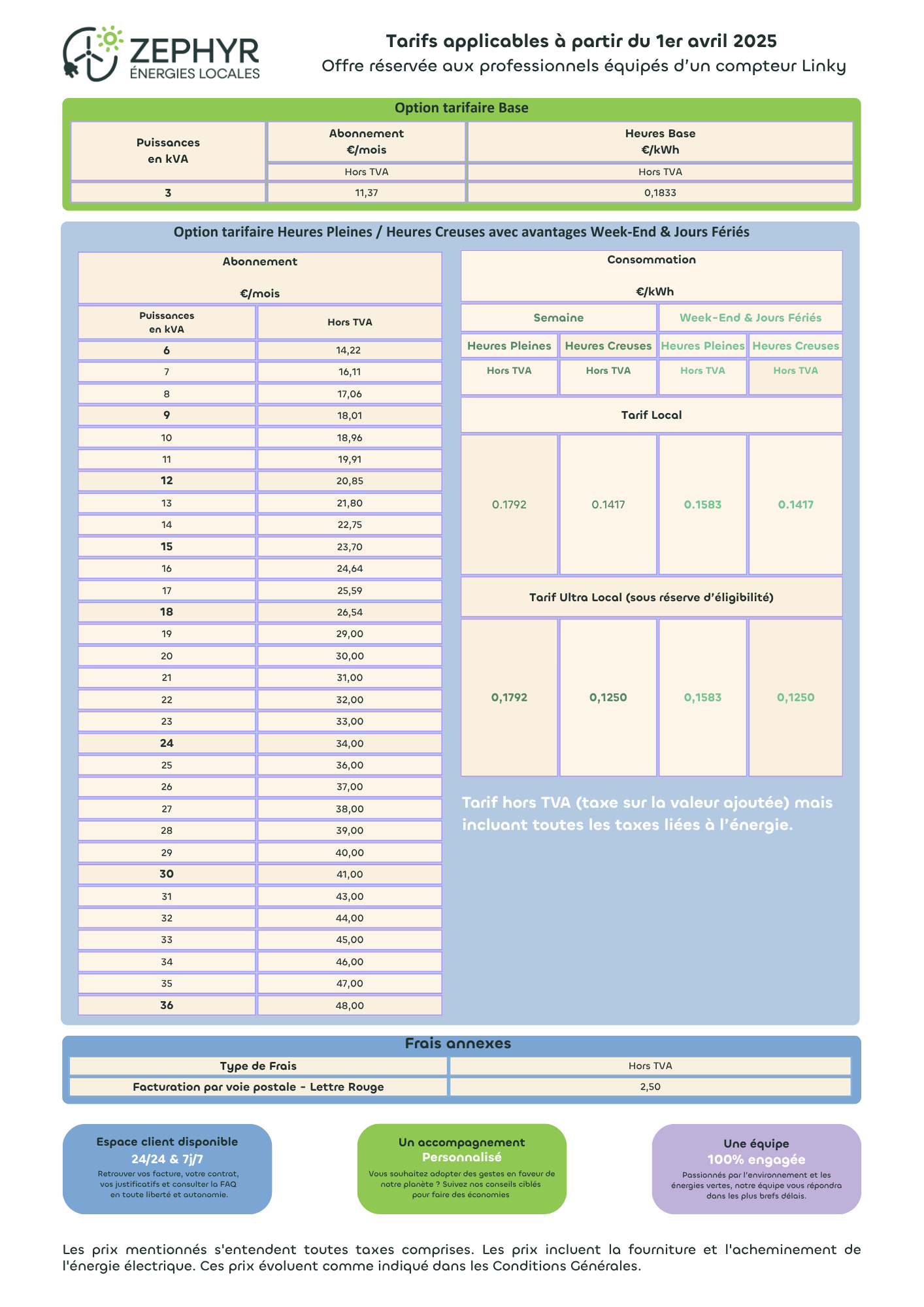This screenshot has width=924, height=1307.
Task: Select Ultra Local weekday off-peak price 0,1250
Action: pyautogui.click(x=608, y=697)
